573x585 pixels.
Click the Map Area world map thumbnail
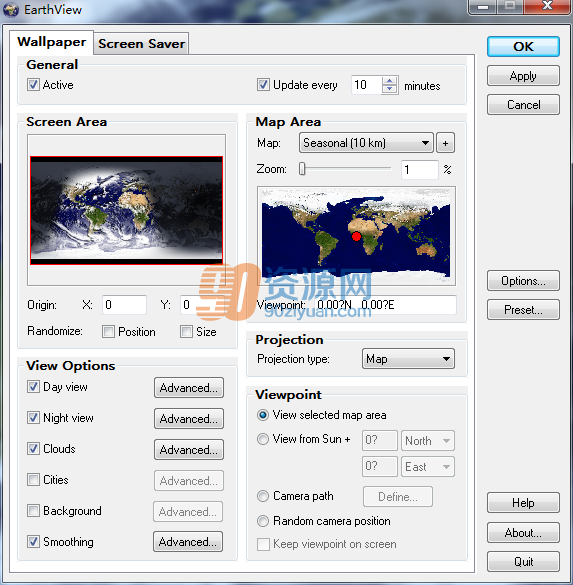[x=356, y=236]
